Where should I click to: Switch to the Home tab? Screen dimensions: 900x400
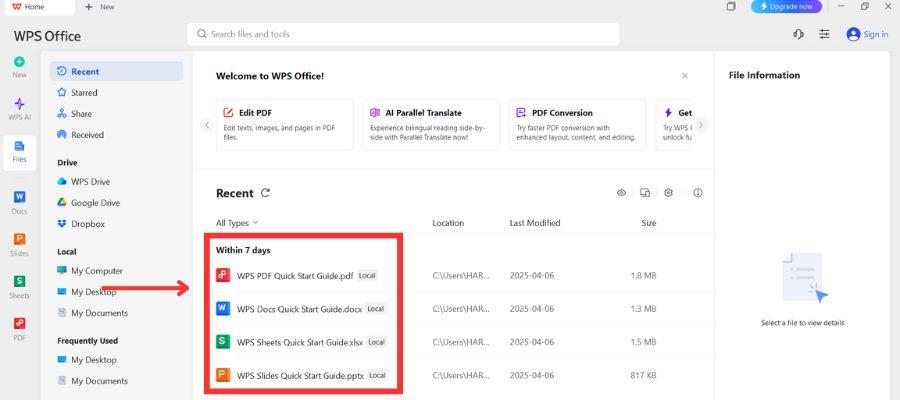coord(39,7)
